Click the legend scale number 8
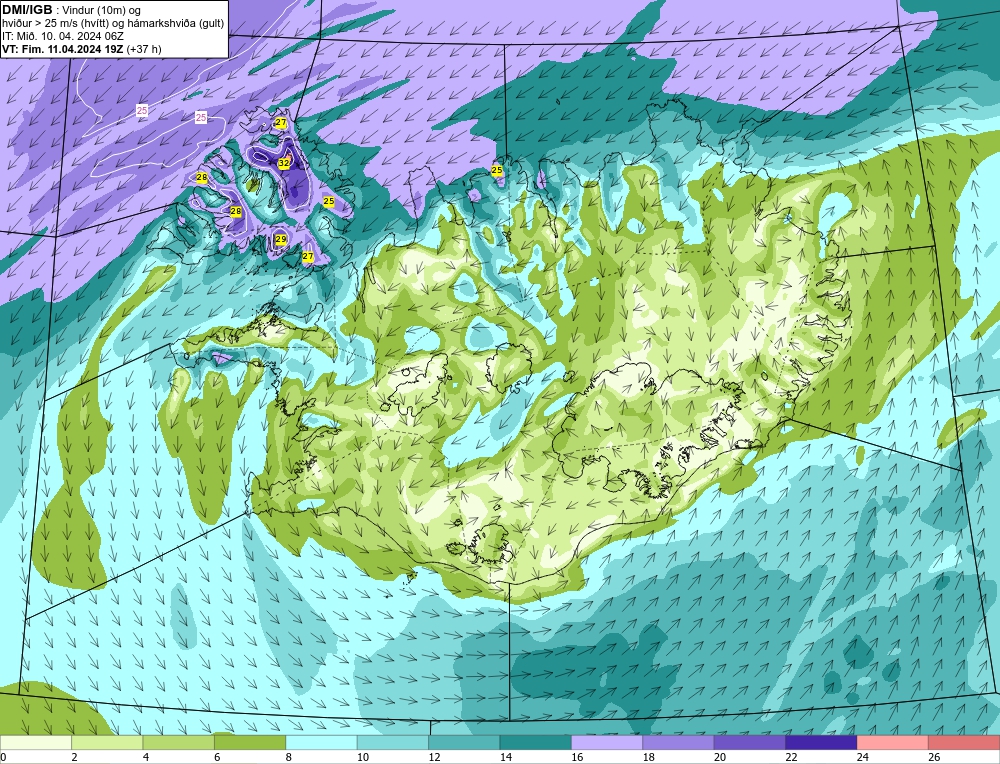Screen dimensions: 1000x764 click(288, 757)
